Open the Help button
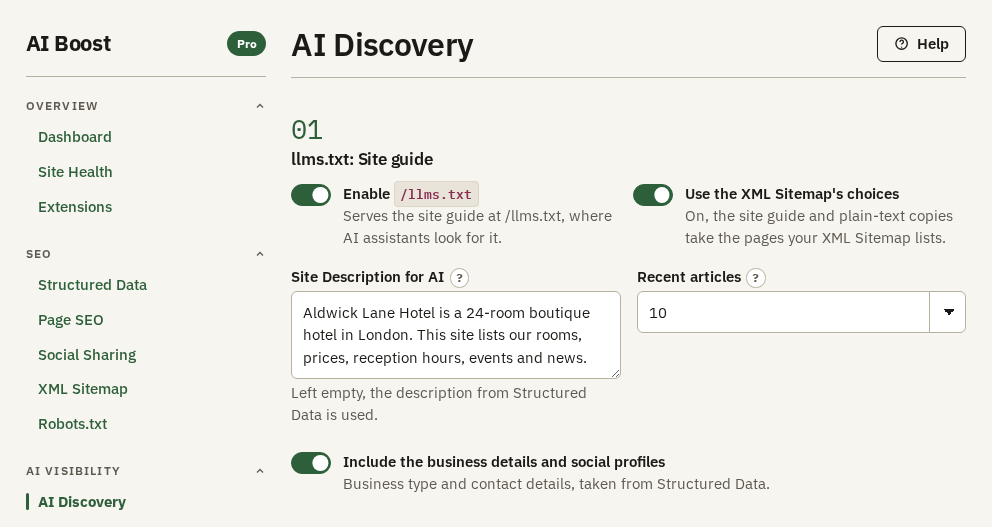Image resolution: width=992 pixels, height=527 pixels. (921, 44)
